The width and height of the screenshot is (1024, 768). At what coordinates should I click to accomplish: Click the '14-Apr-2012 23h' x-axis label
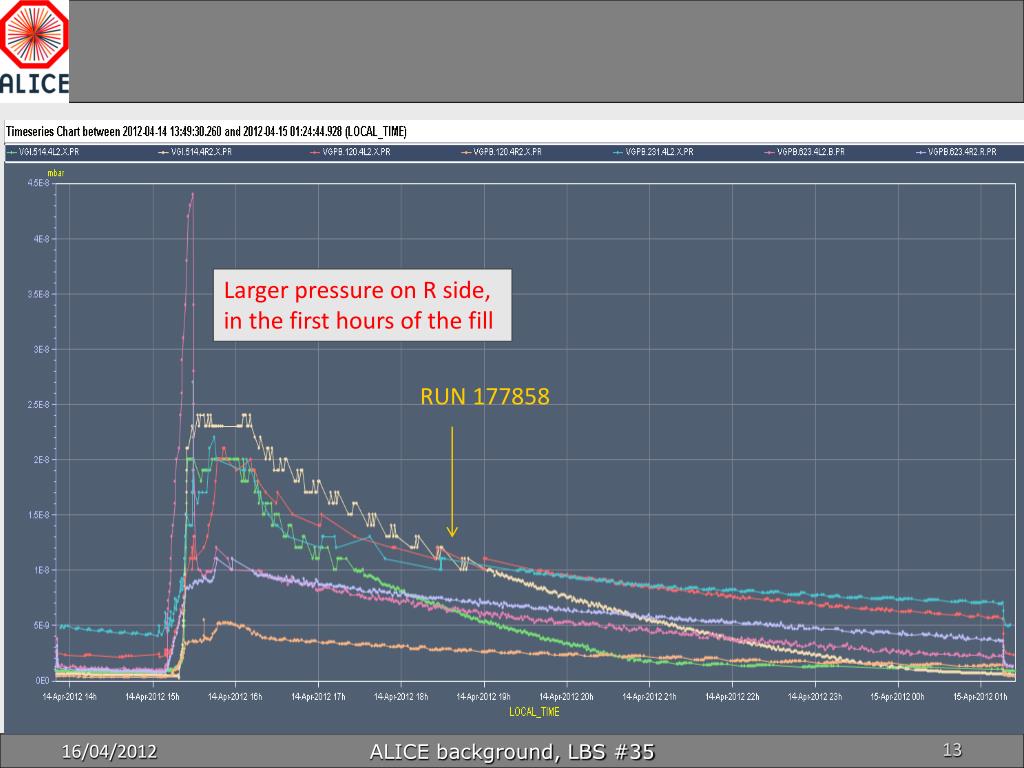click(815, 697)
